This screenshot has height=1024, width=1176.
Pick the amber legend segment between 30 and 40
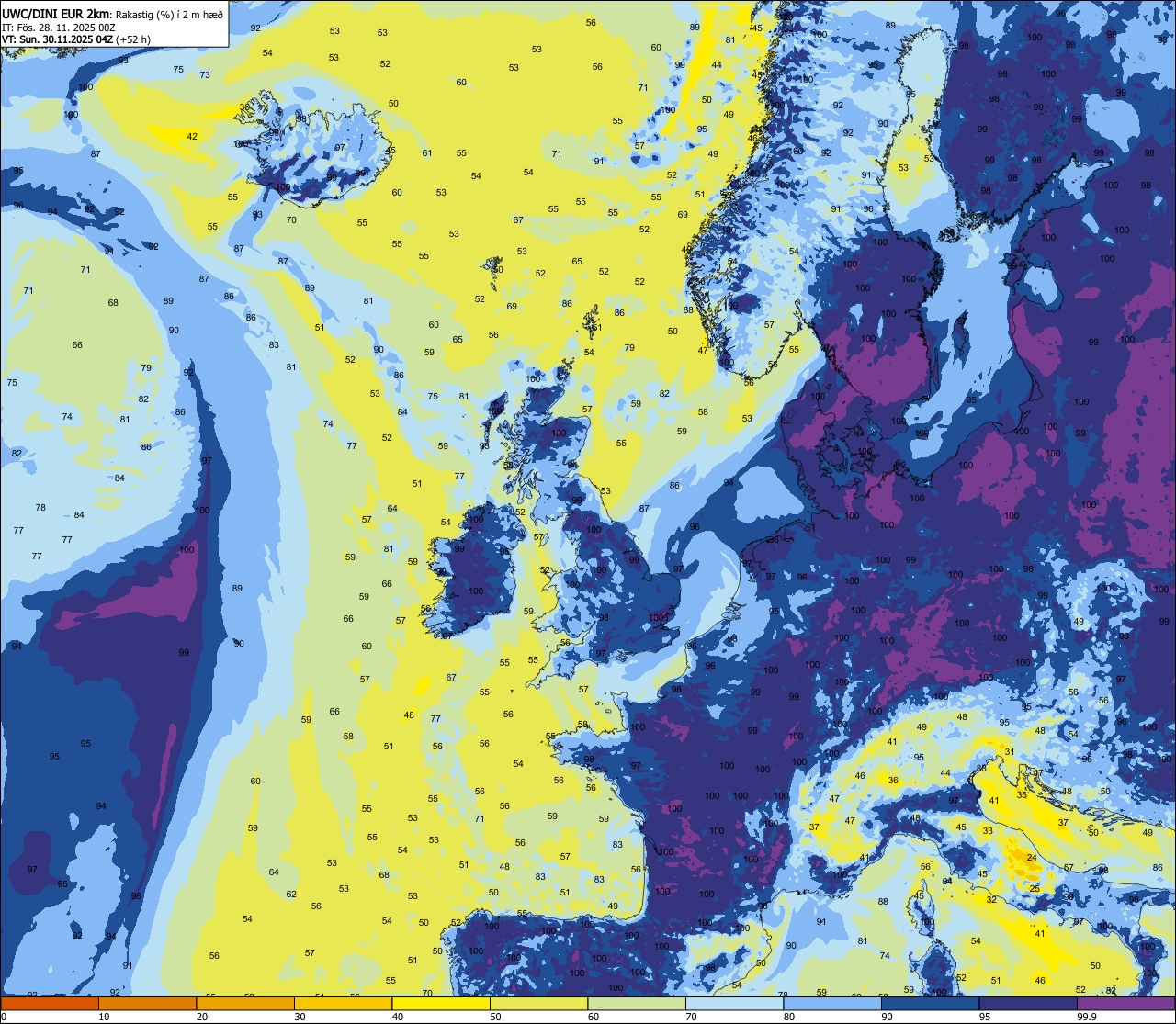pyautogui.click(x=343, y=1004)
